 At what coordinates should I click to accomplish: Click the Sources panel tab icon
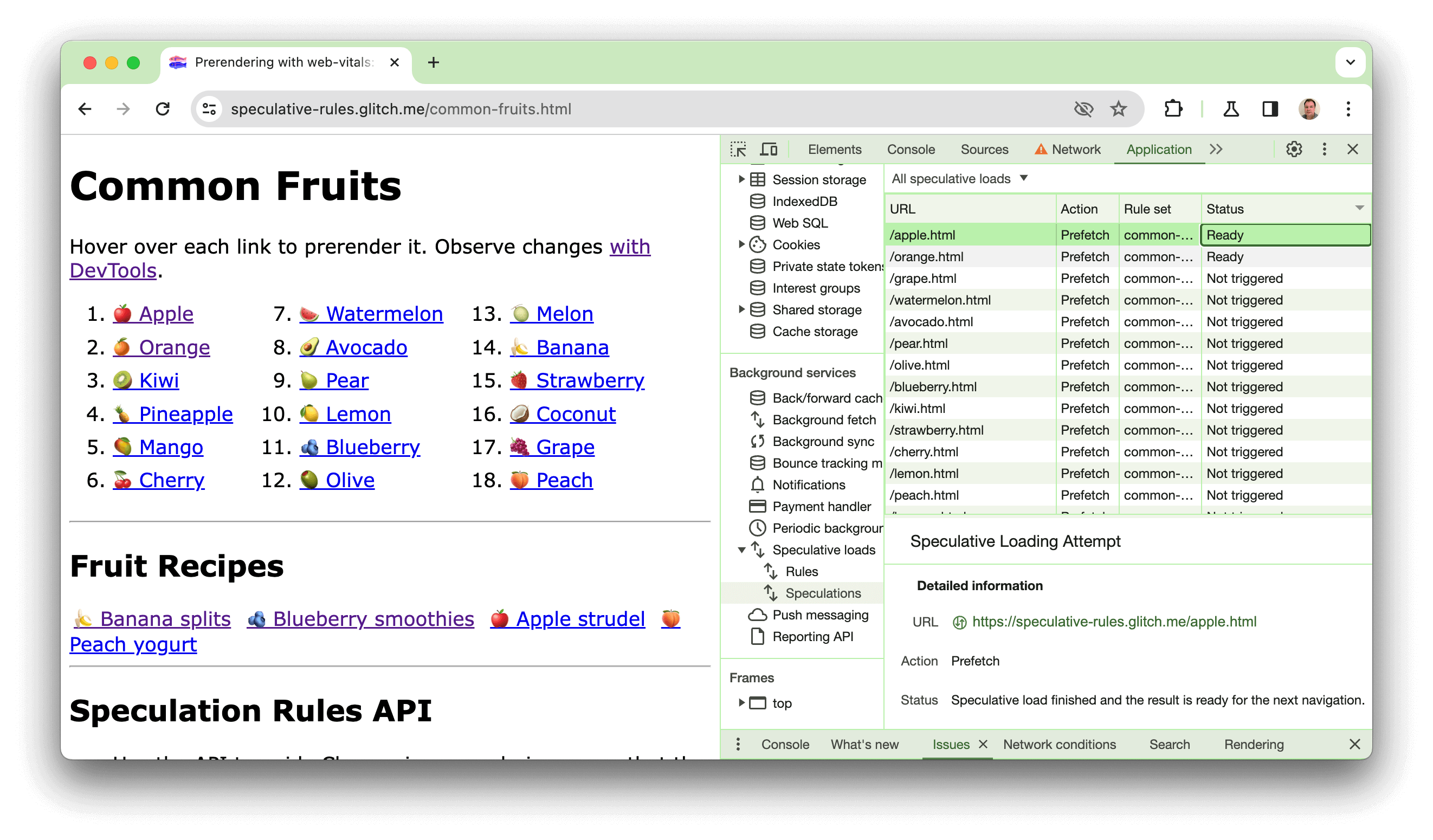click(984, 148)
